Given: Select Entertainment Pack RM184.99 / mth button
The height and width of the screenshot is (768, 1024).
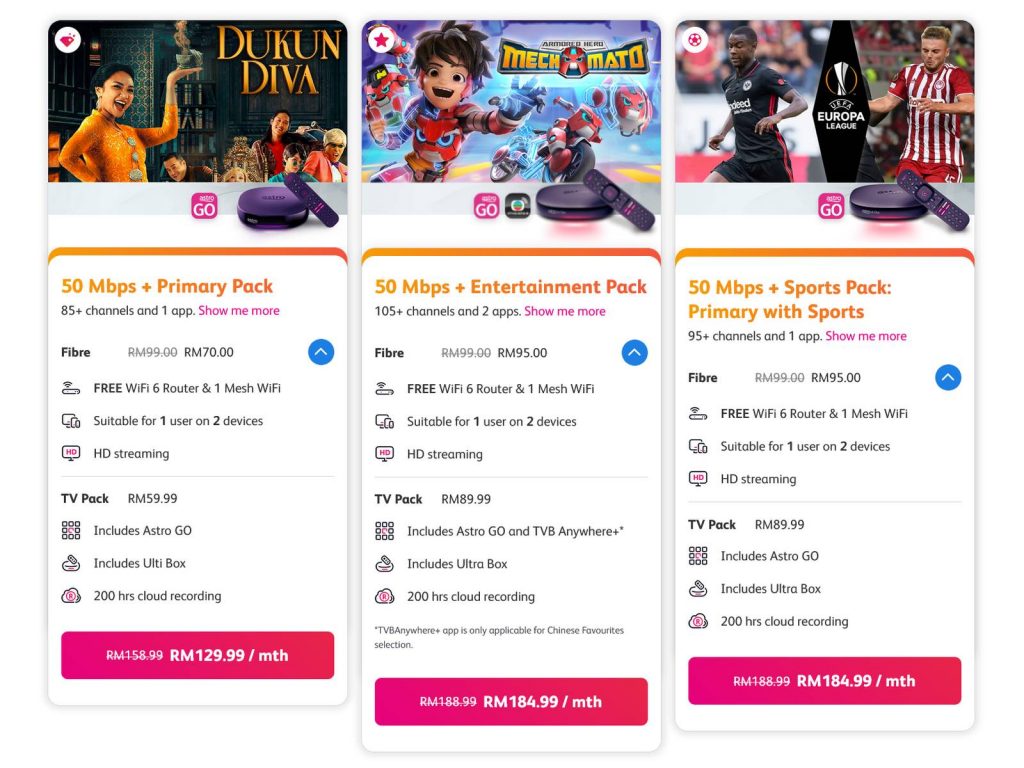Looking at the screenshot, I should point(511,701).
